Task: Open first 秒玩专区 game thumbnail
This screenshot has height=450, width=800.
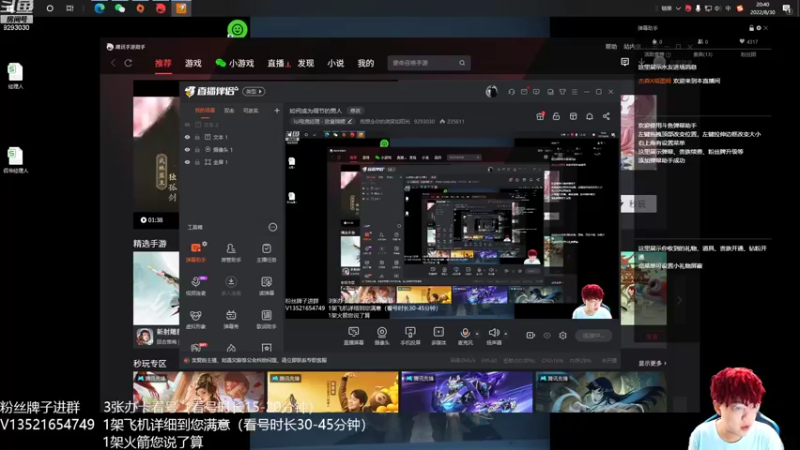Action: pos(199,392)
